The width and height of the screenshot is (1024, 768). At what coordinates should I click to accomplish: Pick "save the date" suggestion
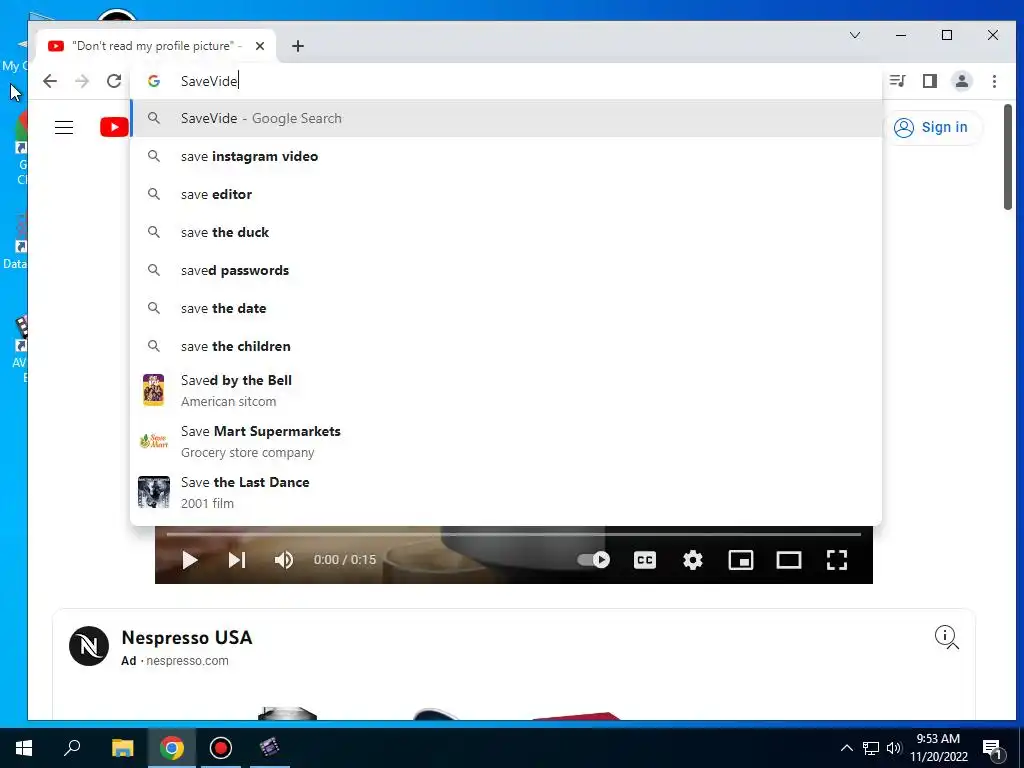[x=506, y=308]
